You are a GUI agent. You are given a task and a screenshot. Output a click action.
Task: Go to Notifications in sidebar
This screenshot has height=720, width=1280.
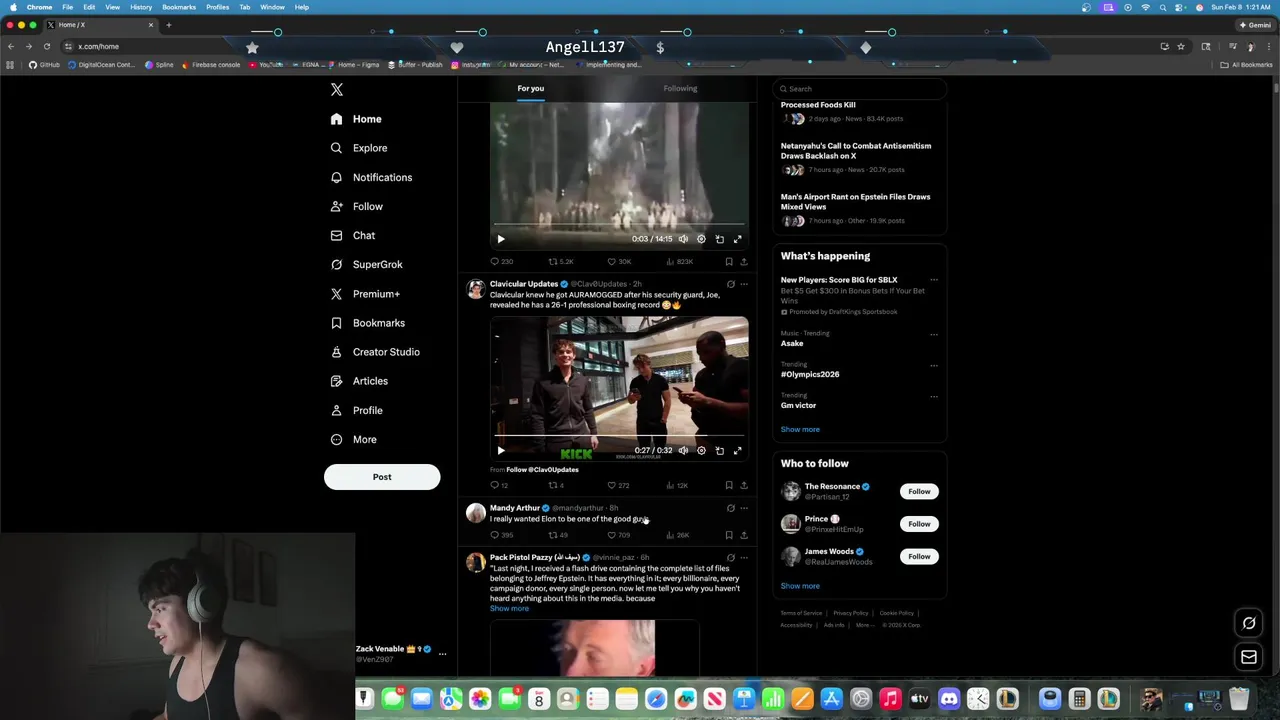(x=370, y=177)
